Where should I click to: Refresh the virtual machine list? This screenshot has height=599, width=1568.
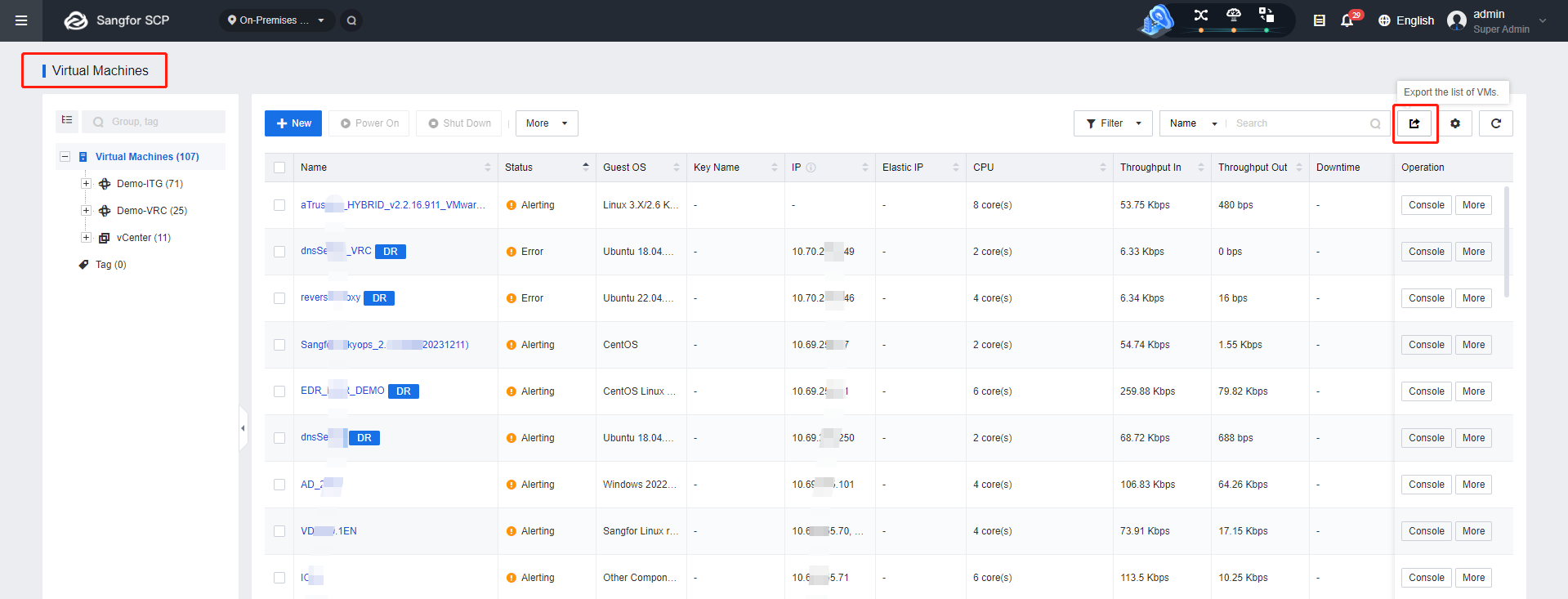(x=1496, y=123)
